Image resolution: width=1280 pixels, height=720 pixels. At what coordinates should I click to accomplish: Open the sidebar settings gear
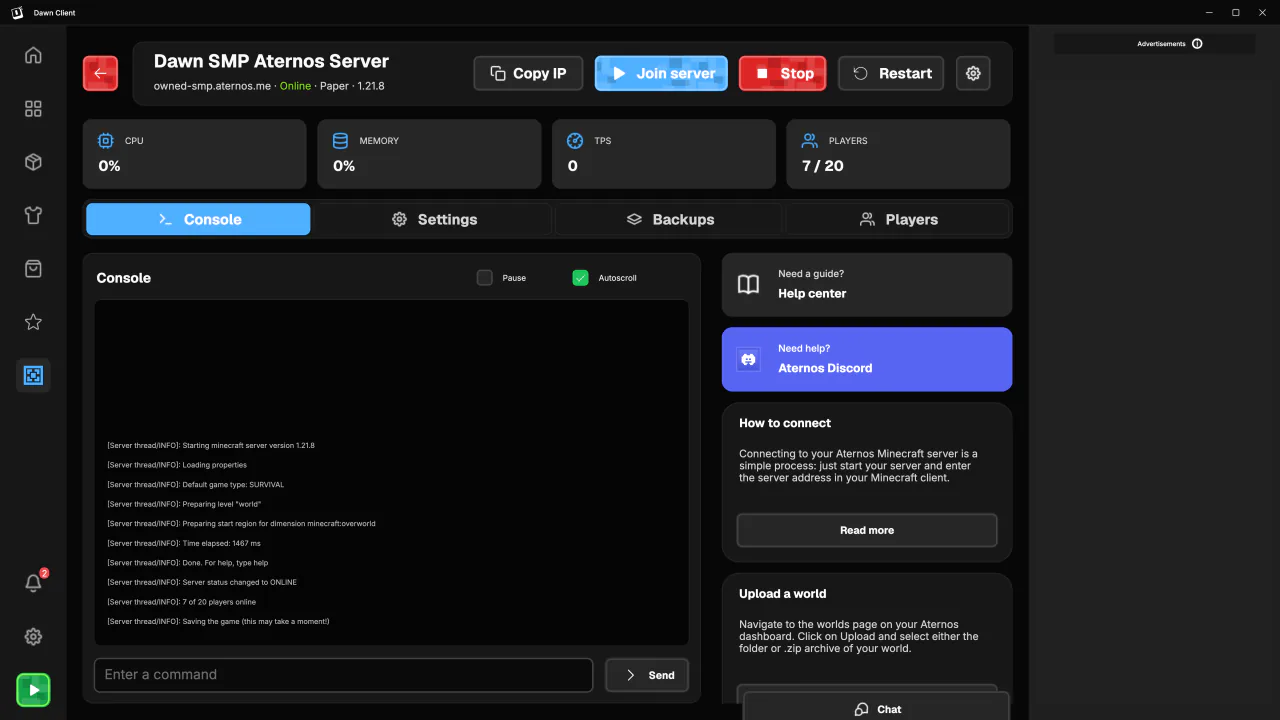(33, 637)
